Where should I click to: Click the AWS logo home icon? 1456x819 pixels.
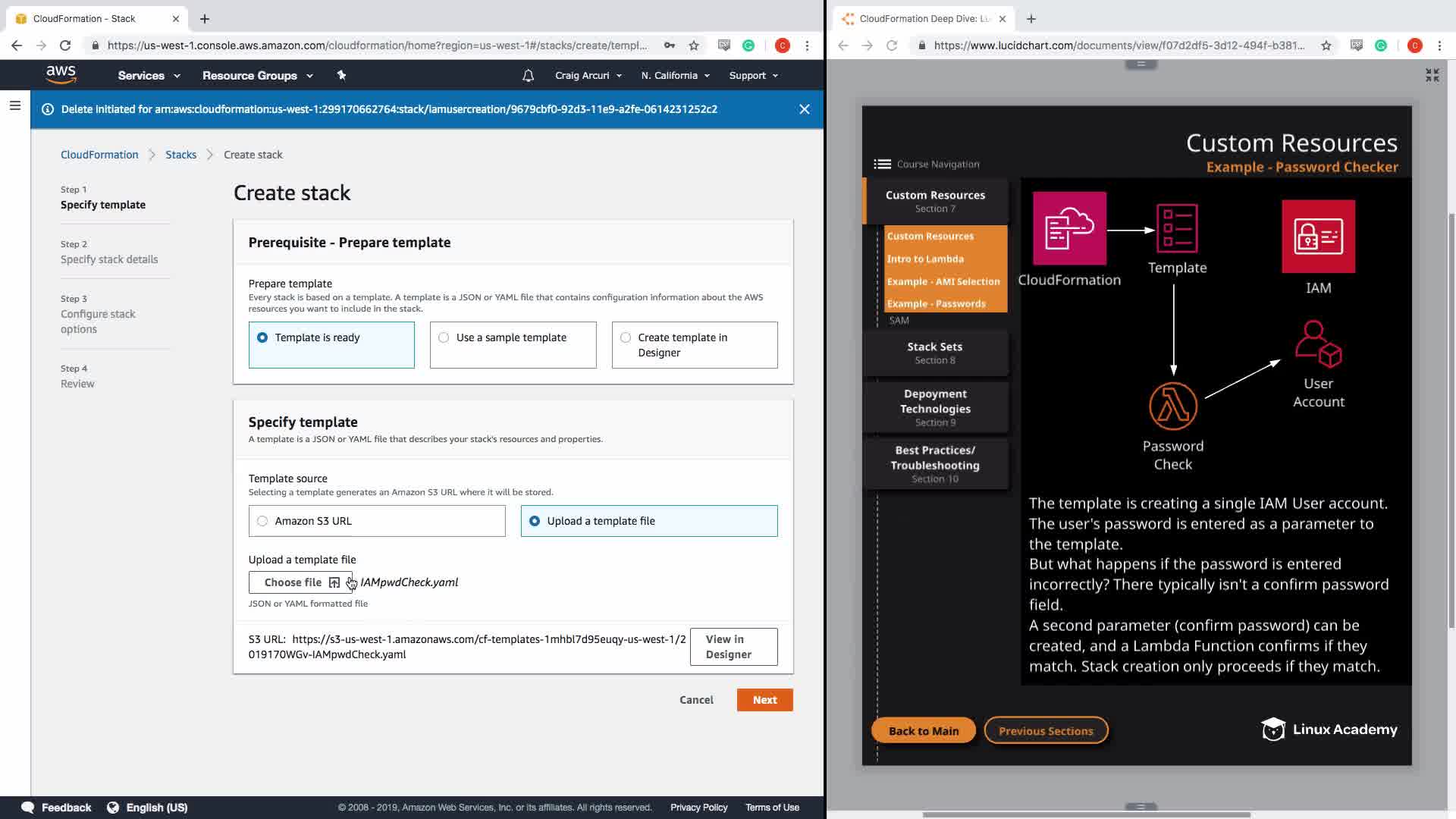[x=61, y=74]
